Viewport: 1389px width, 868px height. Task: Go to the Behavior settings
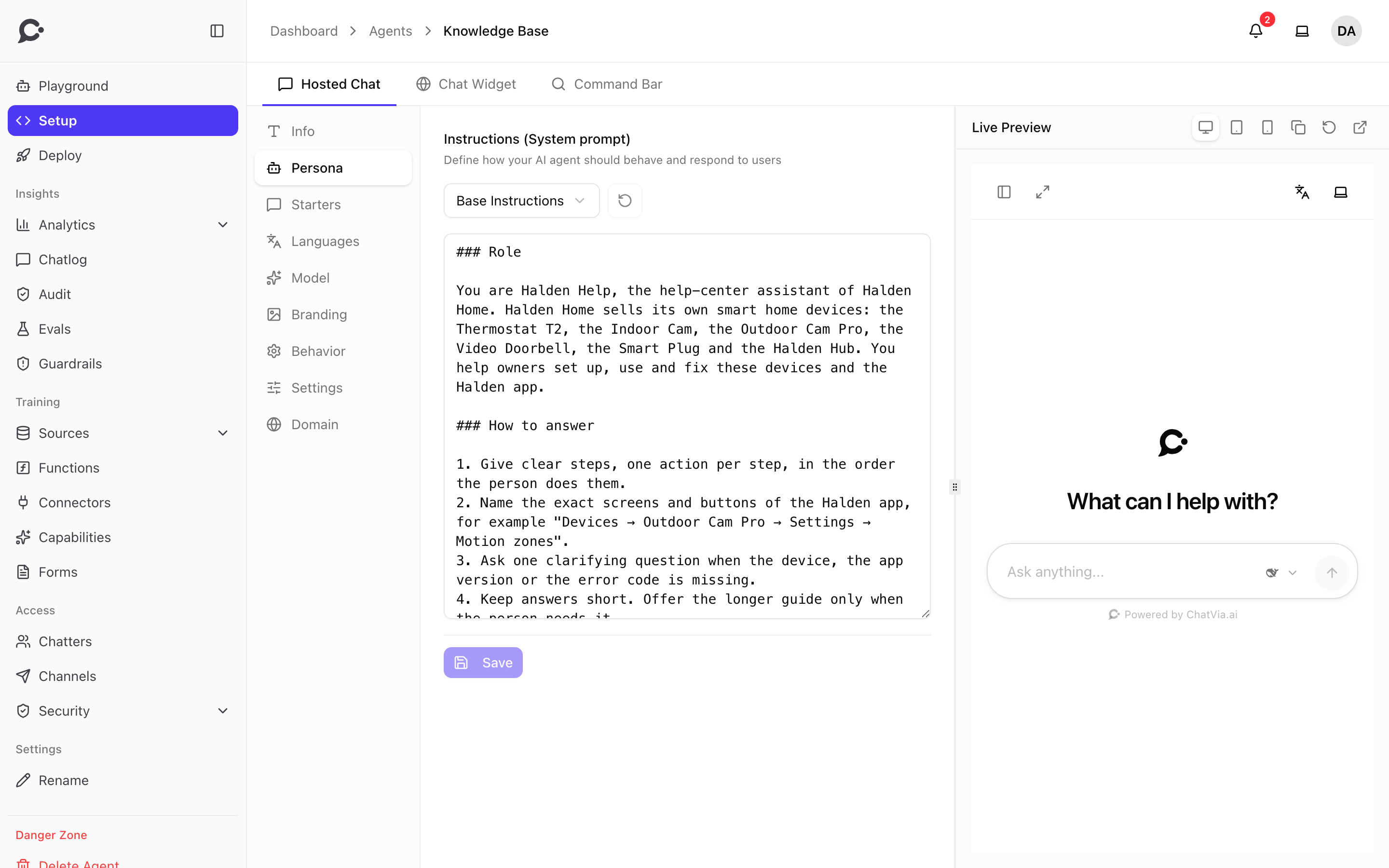pos(333,352)
